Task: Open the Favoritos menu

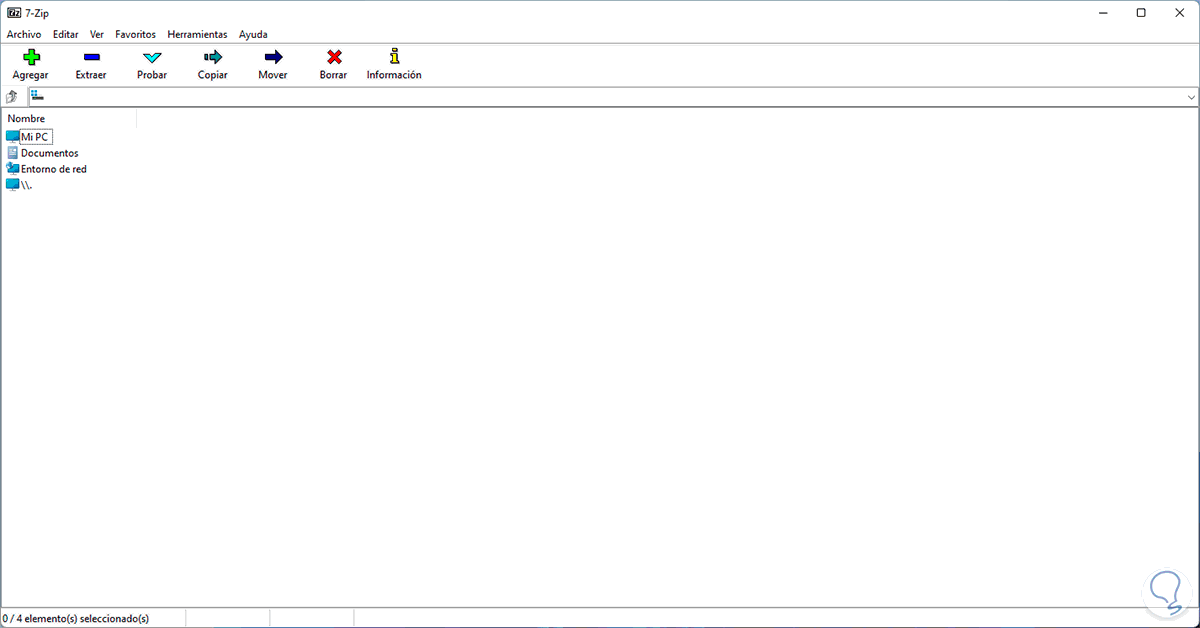Action: [x=135, y=34]
